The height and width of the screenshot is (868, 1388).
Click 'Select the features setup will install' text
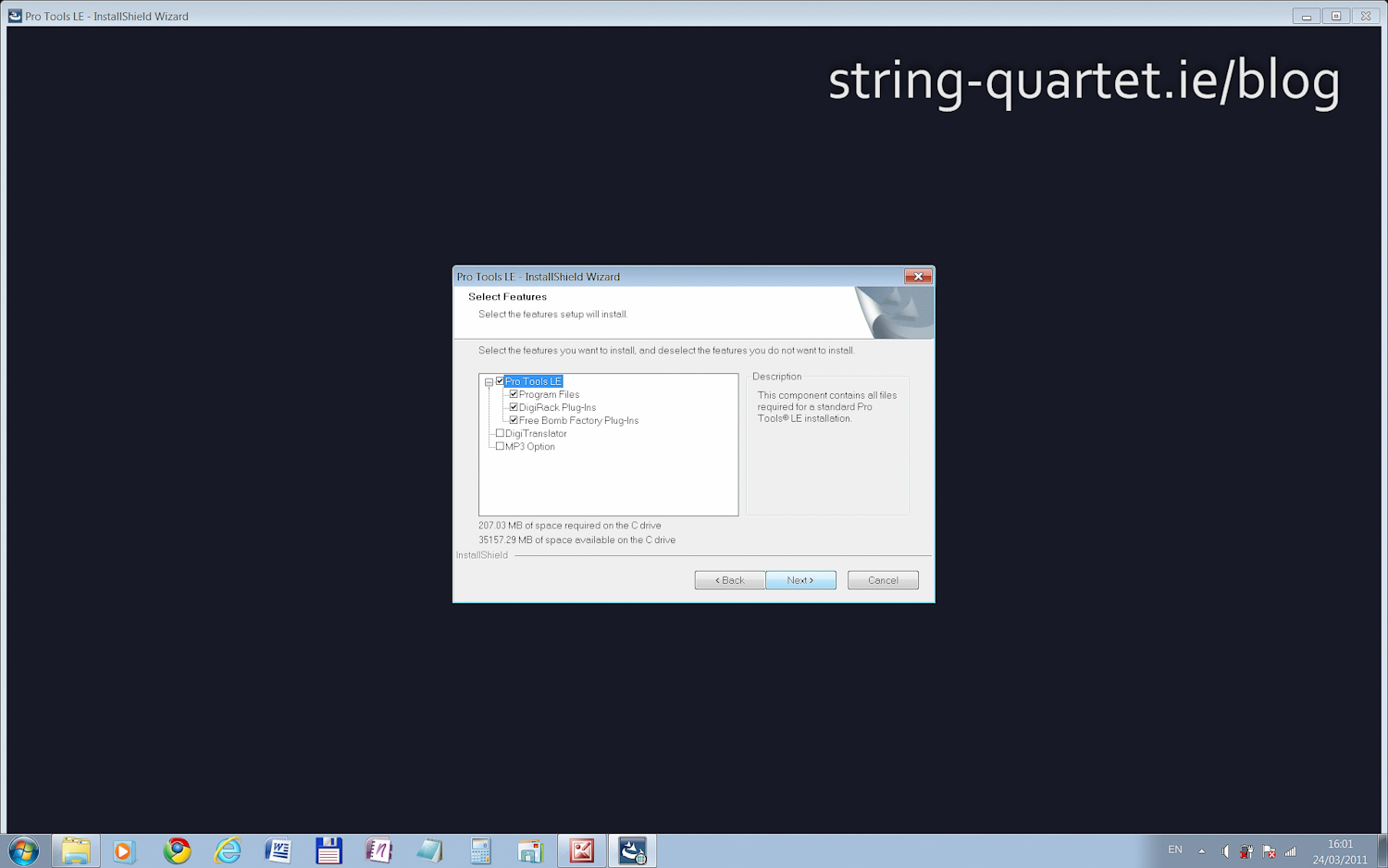pyautogui.click(x=553, y=315)
